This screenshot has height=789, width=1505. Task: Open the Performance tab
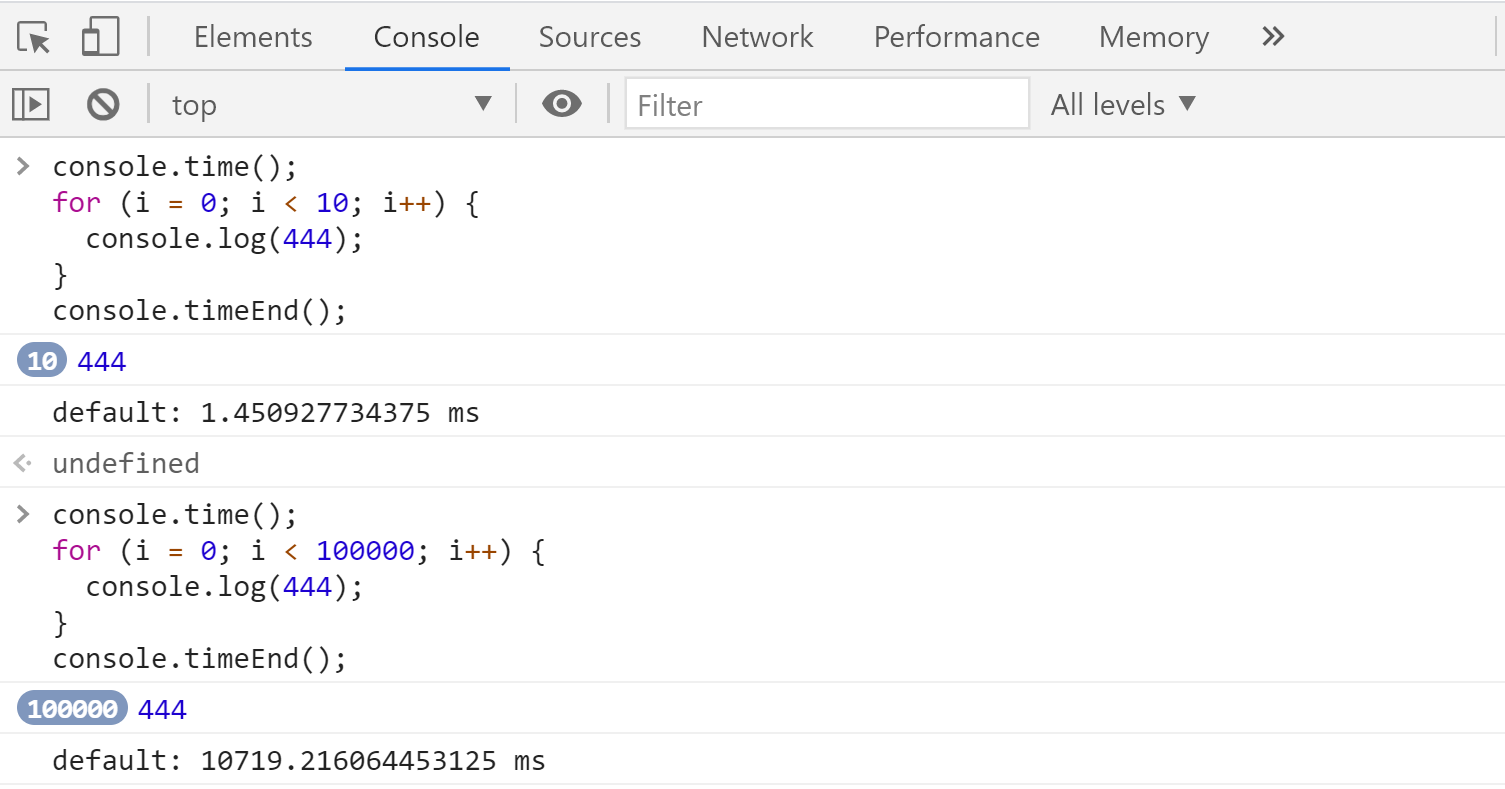(x=956, y=37)
